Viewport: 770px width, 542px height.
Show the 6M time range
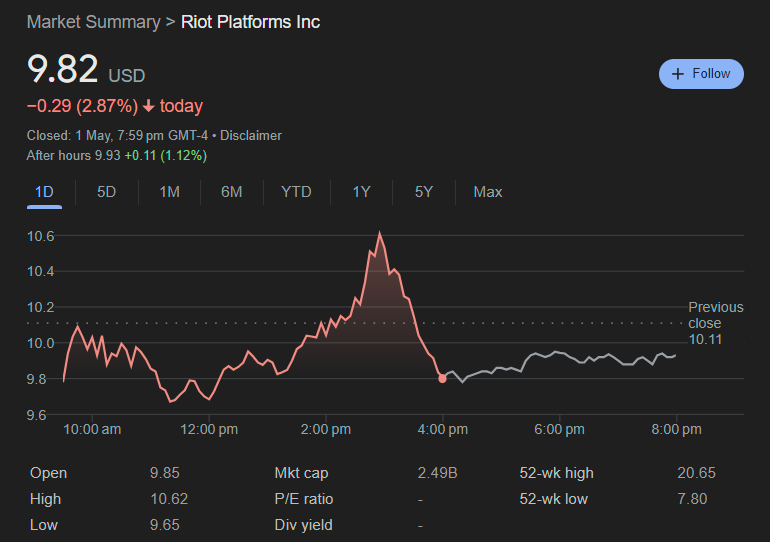[x=231, y=192]
